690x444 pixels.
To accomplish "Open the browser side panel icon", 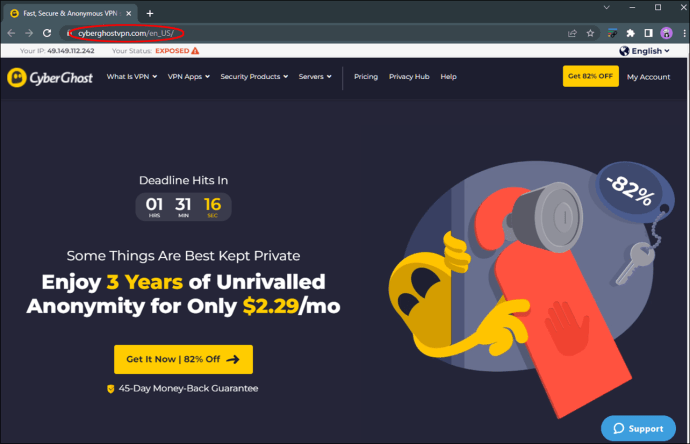I will [648, 33].
